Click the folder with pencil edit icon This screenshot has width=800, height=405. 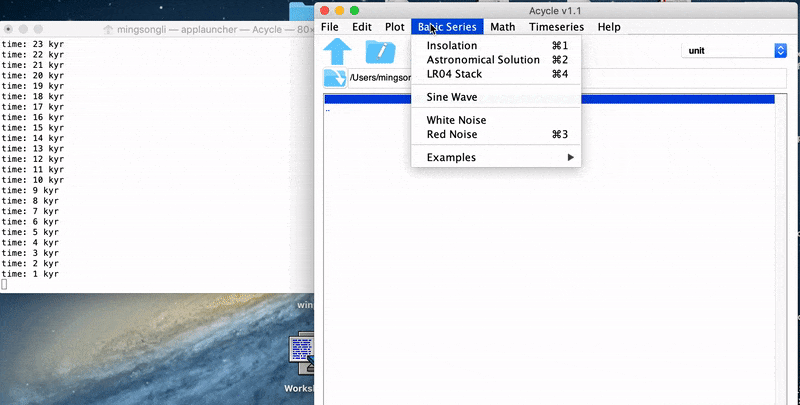(x=381, y=51)
